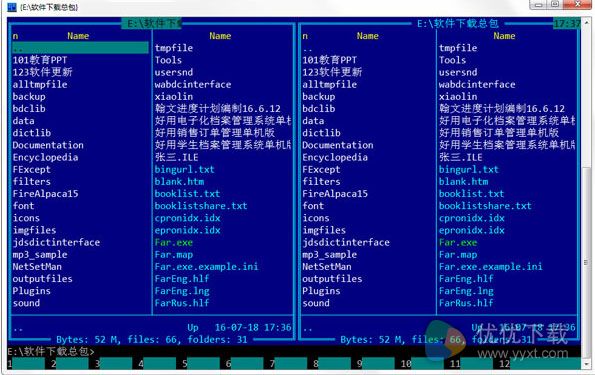Select filters folder in right panel

[x=321, y=181]
